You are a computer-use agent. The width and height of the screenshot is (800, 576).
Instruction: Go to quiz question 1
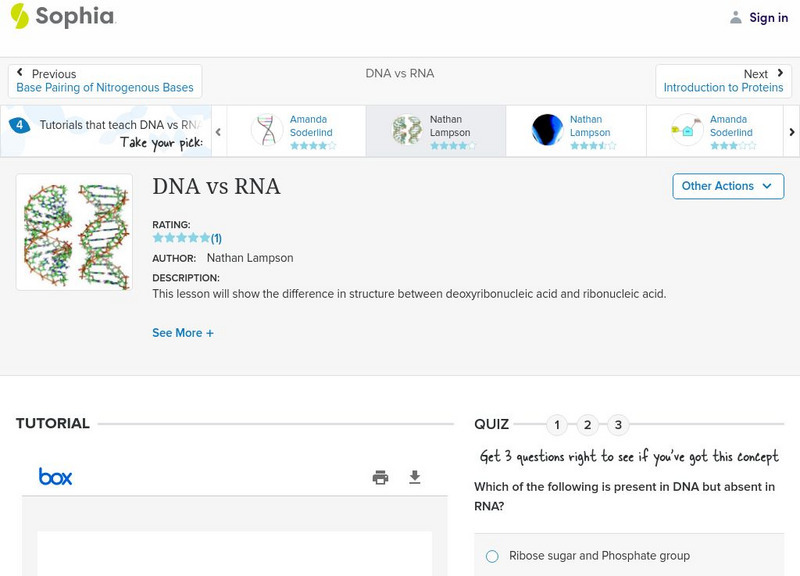[557, 425]
